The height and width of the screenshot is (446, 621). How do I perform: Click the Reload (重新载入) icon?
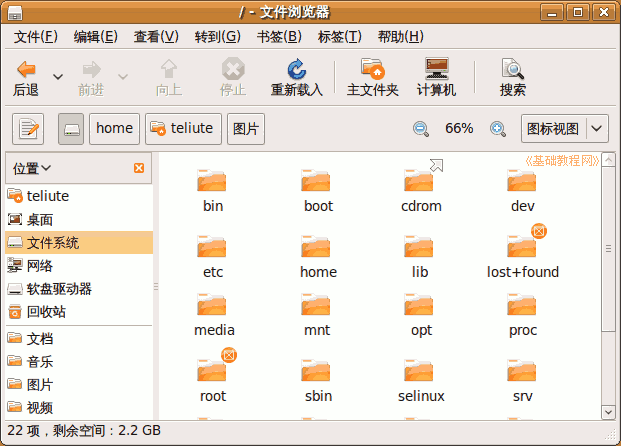click(x=296, y=70)
